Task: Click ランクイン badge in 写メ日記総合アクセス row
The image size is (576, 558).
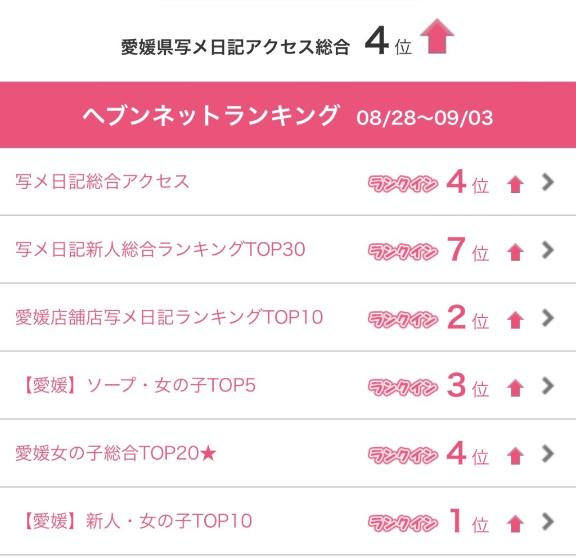Action: [x=403, y=184]
